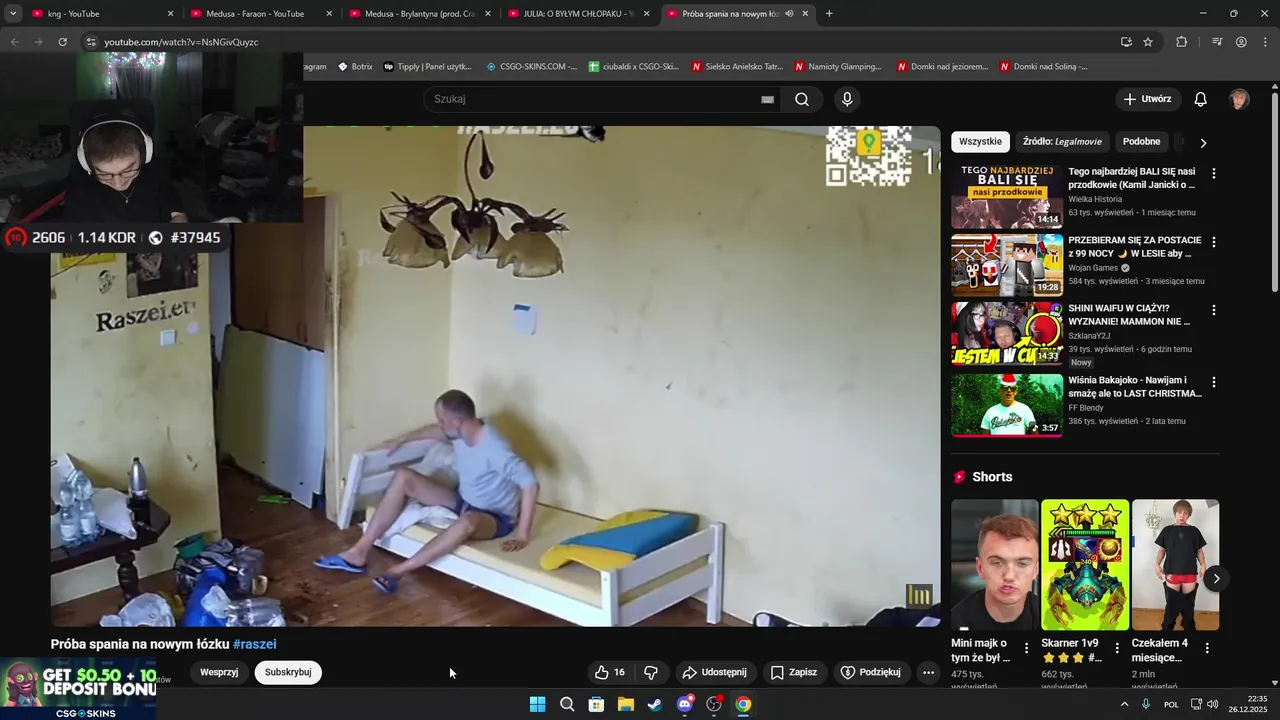Open options for PRZEBIERAM SIĘ ZA POSTACIE video

(x=1214, y=242)
